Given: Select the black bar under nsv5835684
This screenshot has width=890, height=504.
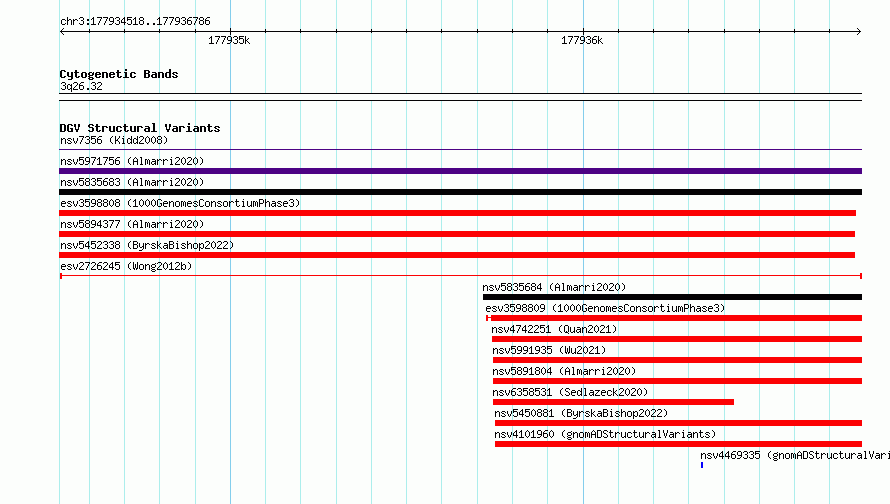Looking at the screenshot, I should [673, 297].
